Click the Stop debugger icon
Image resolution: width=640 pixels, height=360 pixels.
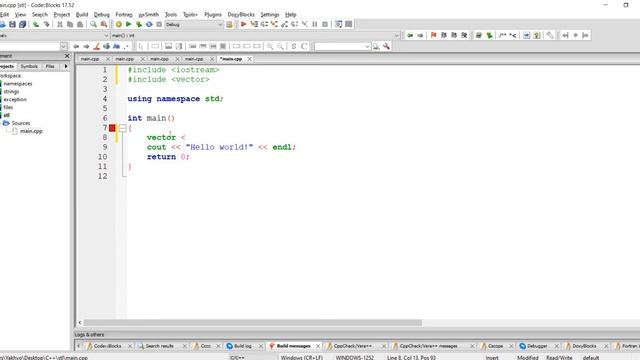(x=325, y=24)
